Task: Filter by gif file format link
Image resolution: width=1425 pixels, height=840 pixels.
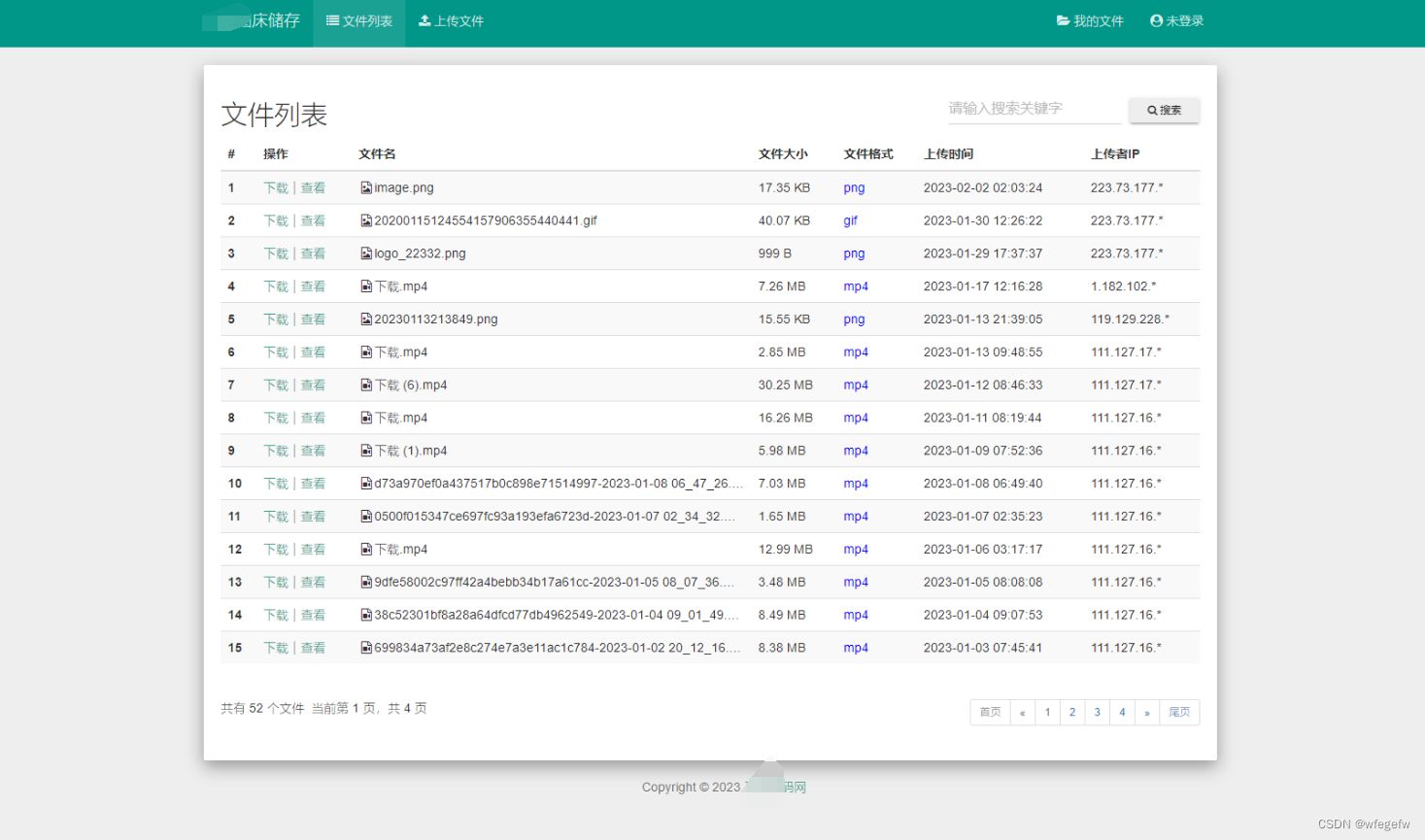Action: click(x=850, y=221)
